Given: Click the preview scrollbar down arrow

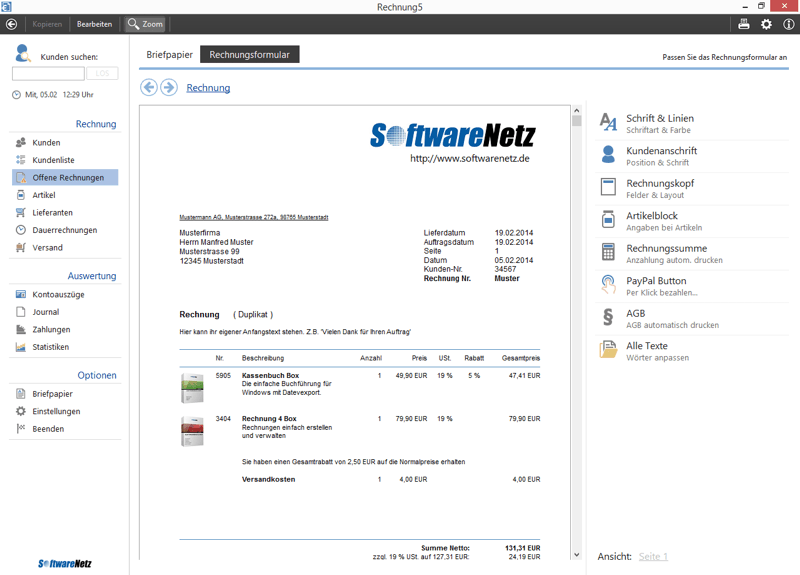Looking at the screenshot, I should (577, 555).
